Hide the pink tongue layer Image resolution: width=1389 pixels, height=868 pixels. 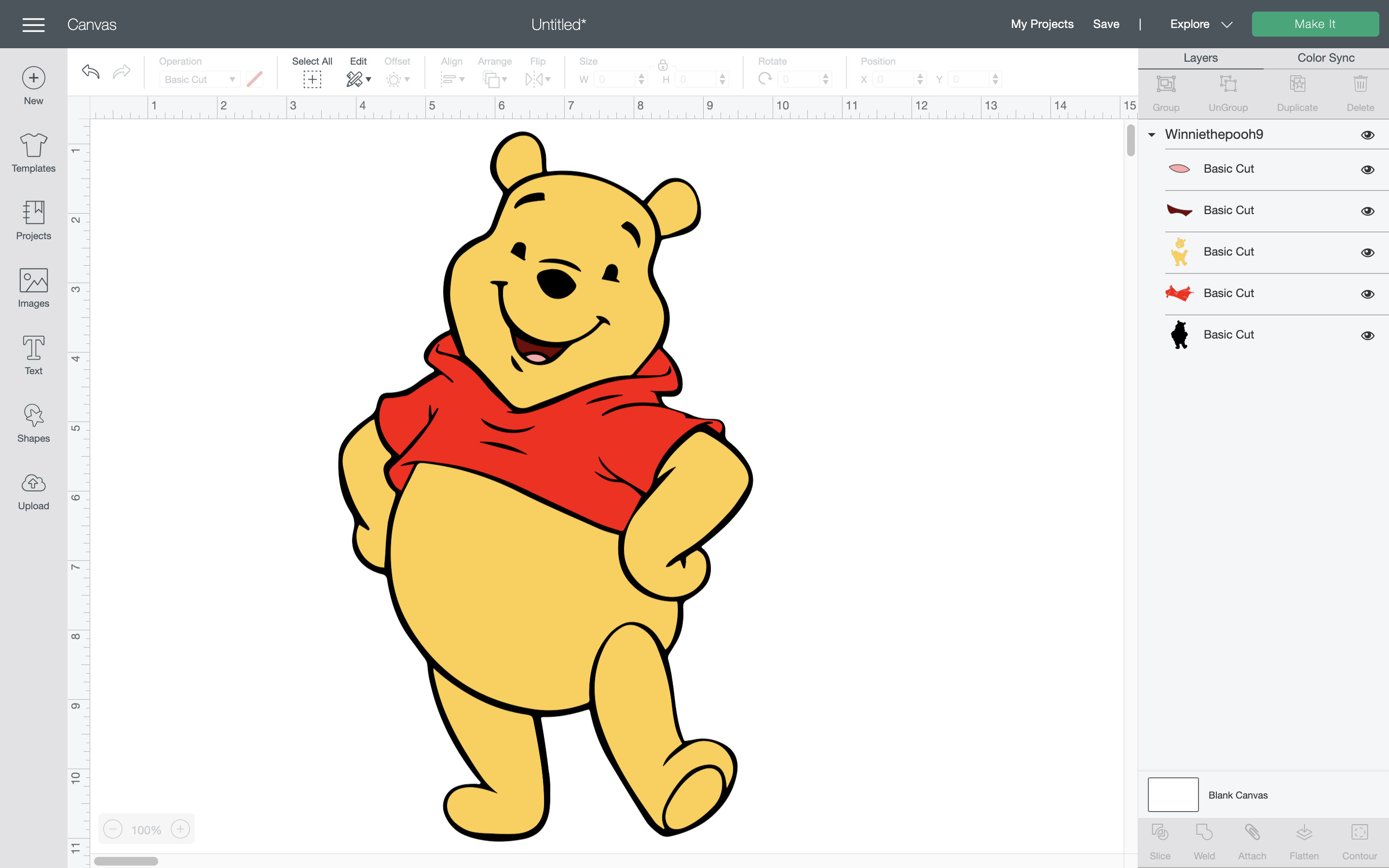point(1368,169)
